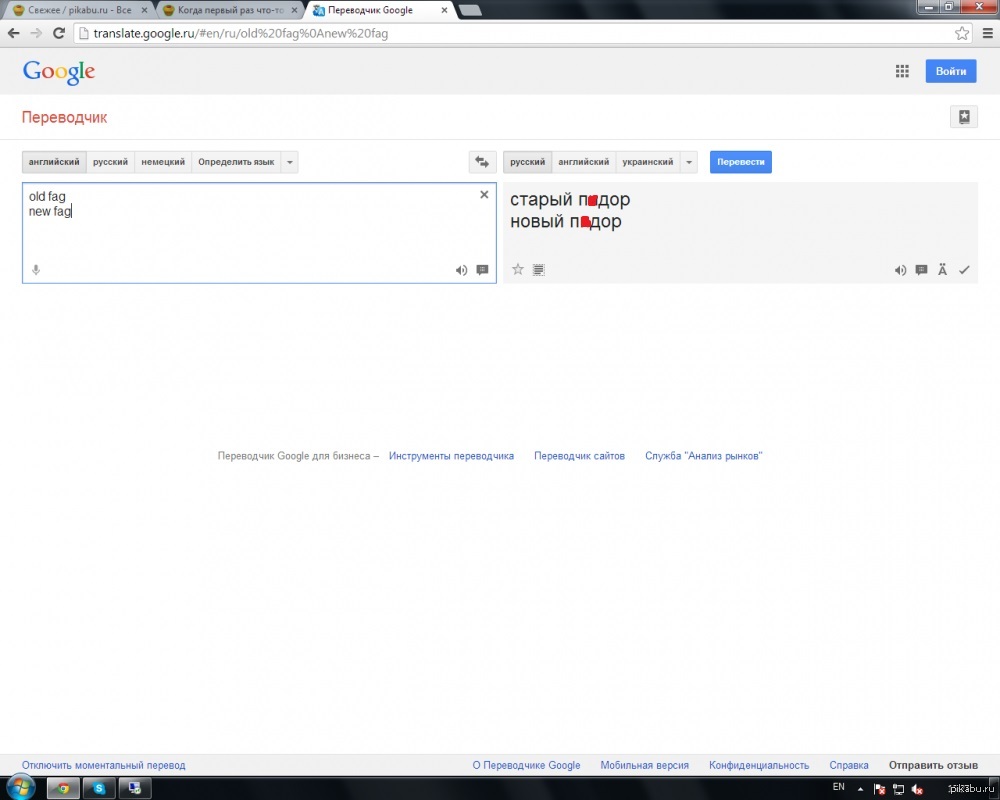Click the browser back arrow
Screen dimensions: 1000x800
pyautogui.click(x=13, y=33)
